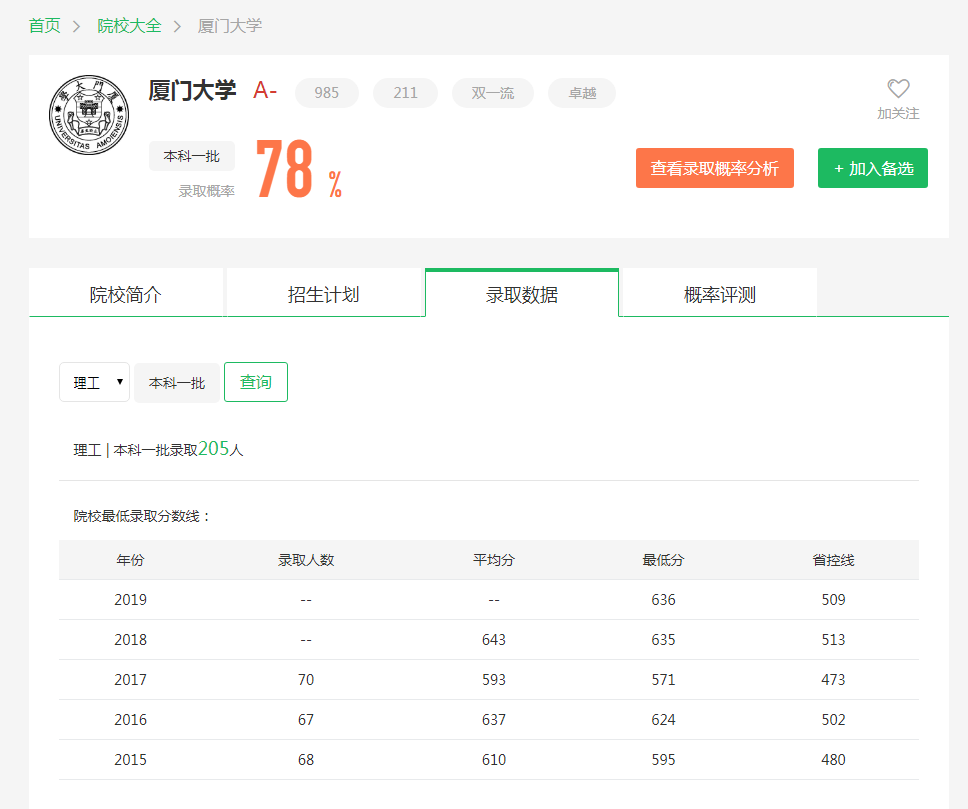Click 502 provincial line for 2016
Image resolution: width=968 pixels, height=809 pixels.
(833, 720)
